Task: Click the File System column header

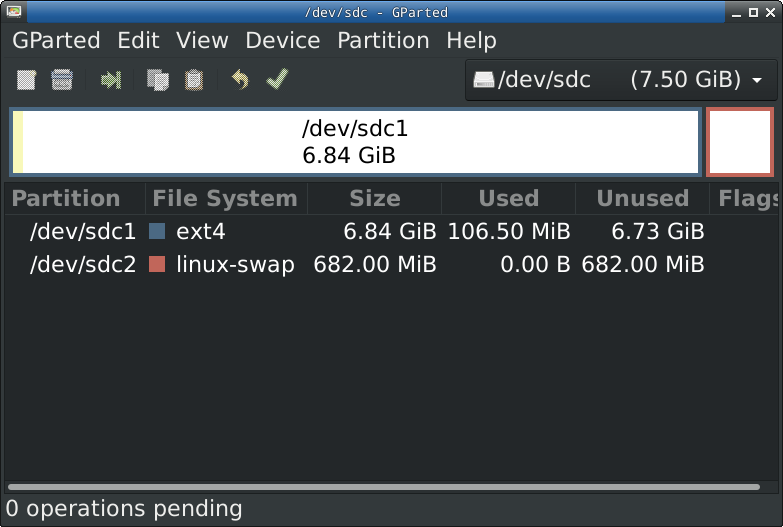Action: pos(226,198)
